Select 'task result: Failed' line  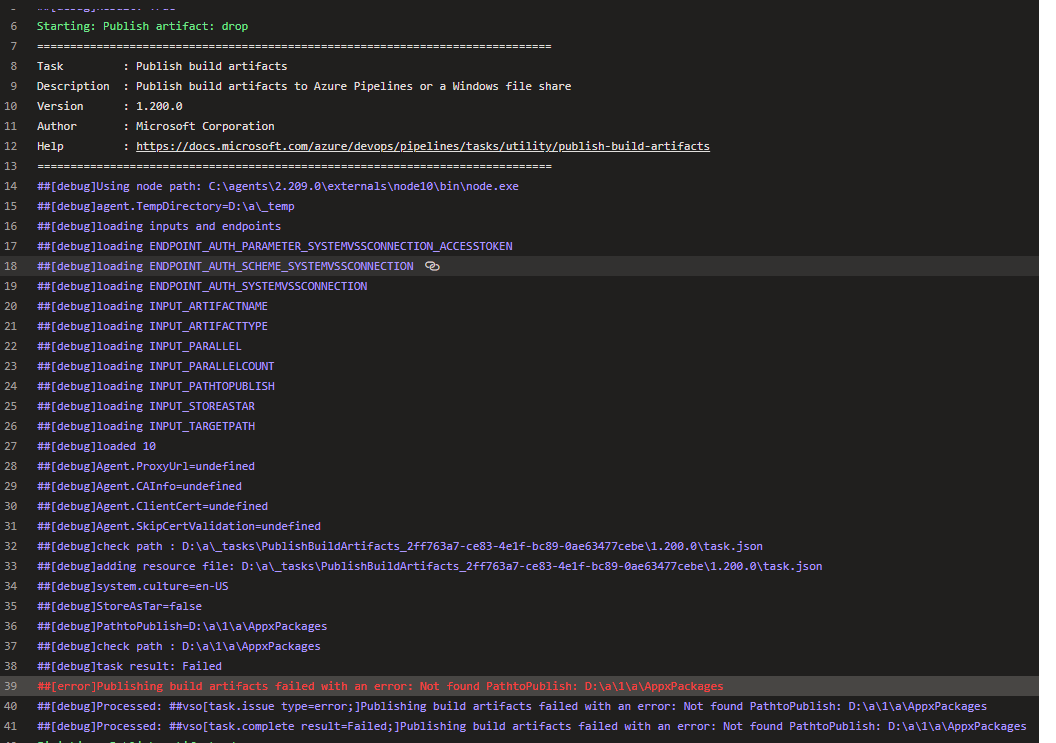tap(129, 667)
